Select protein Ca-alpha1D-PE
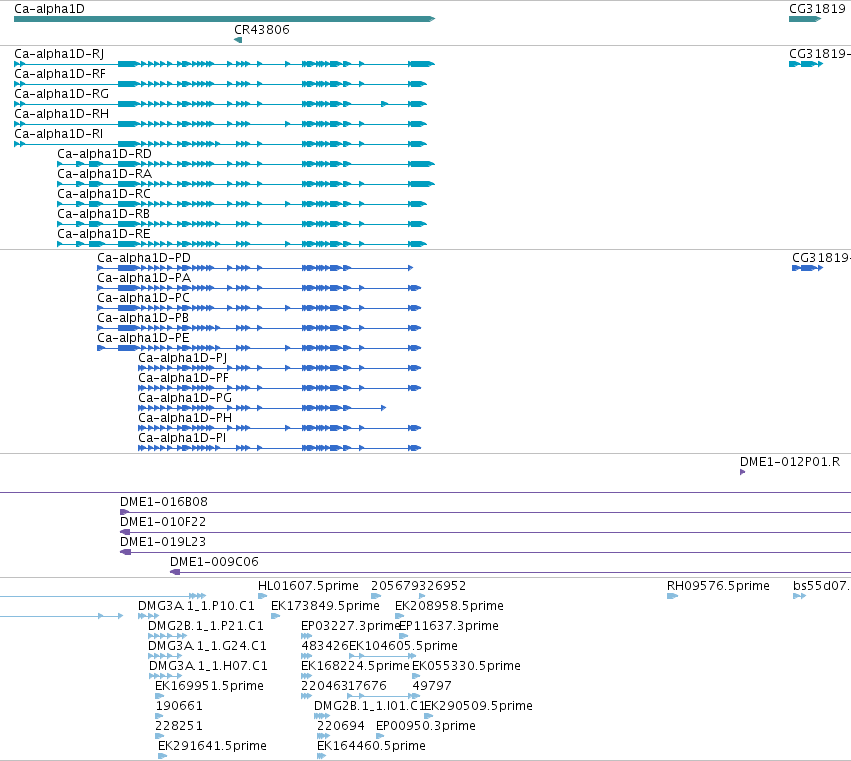The height and width of the screenshot is (761, 851). pyautogui.click(x=259, y=348)
